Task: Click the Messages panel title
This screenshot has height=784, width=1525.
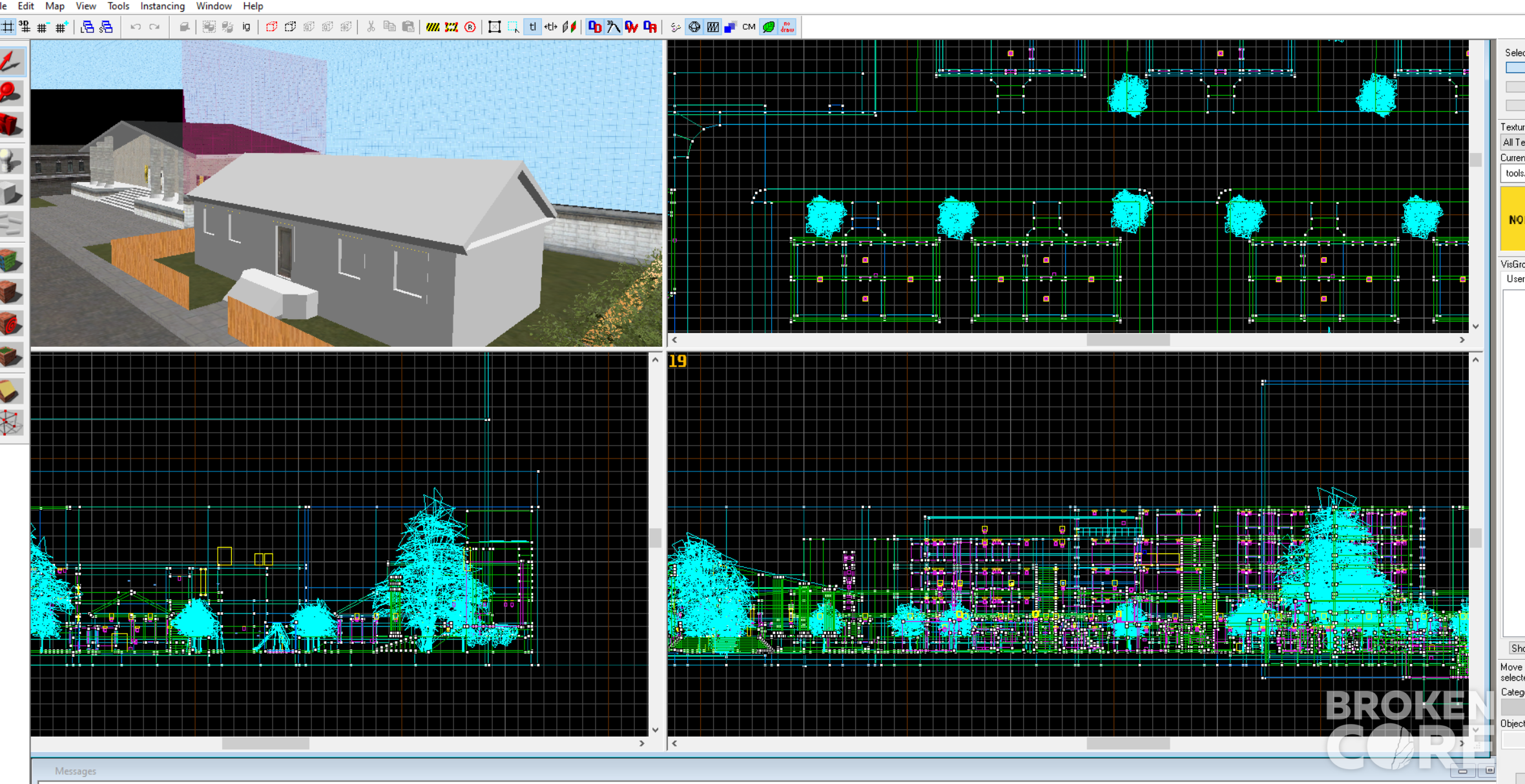Action: coord(76,771)
